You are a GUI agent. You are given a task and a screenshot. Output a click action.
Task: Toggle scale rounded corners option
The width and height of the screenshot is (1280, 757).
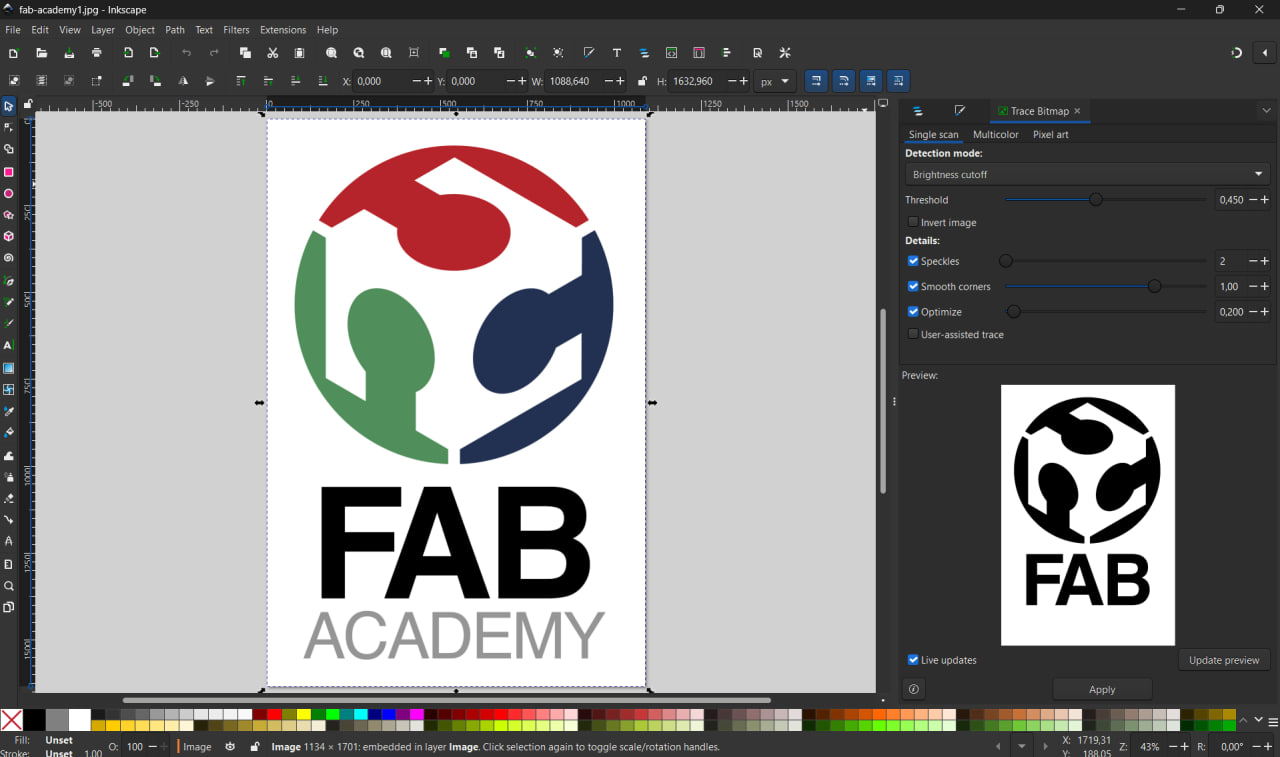tap(844, 81)
